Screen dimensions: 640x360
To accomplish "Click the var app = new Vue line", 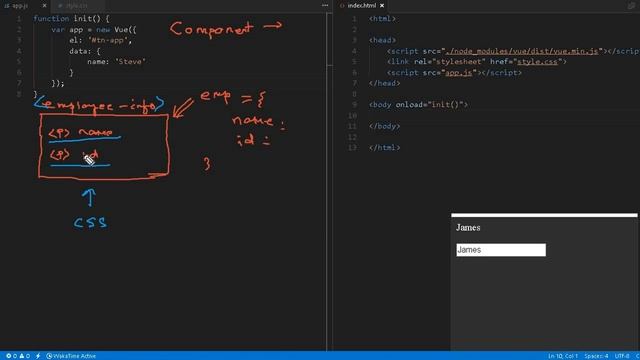I will coord(94,30).
